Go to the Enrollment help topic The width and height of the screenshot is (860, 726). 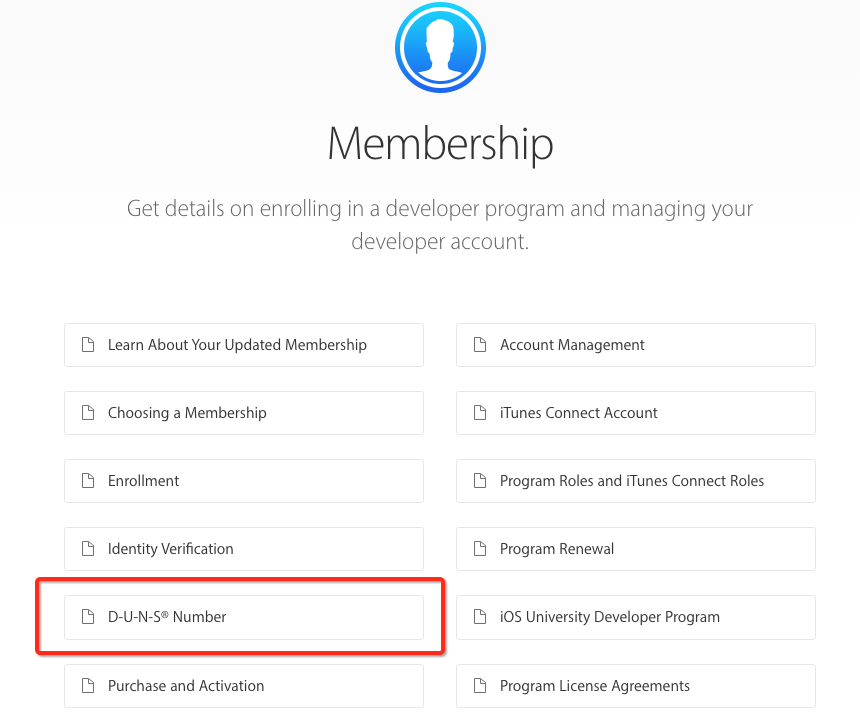[x=144, y=481]
